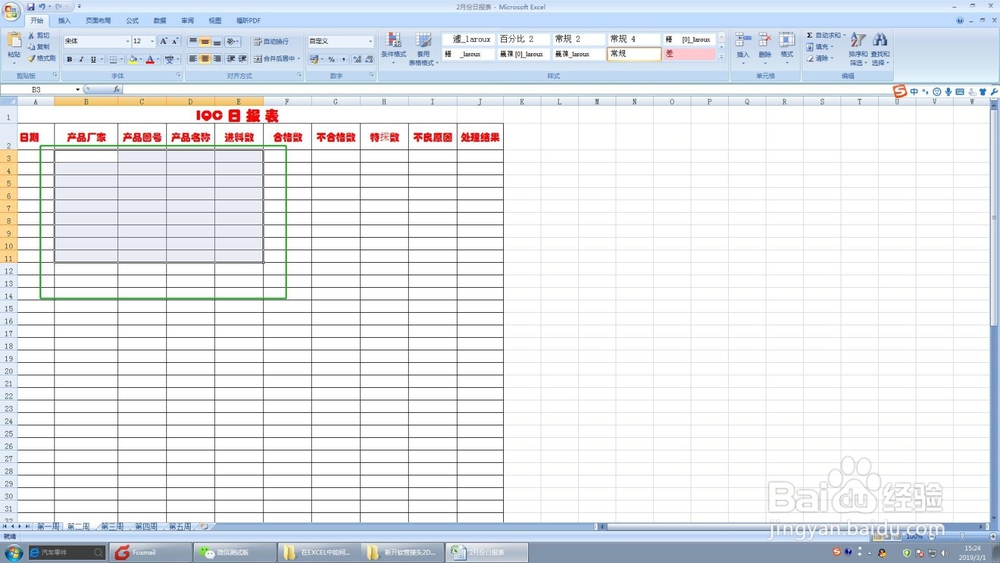Select the 常规 4 cell style
This screenshot has width=1000, height=563.
pos(633,39)
